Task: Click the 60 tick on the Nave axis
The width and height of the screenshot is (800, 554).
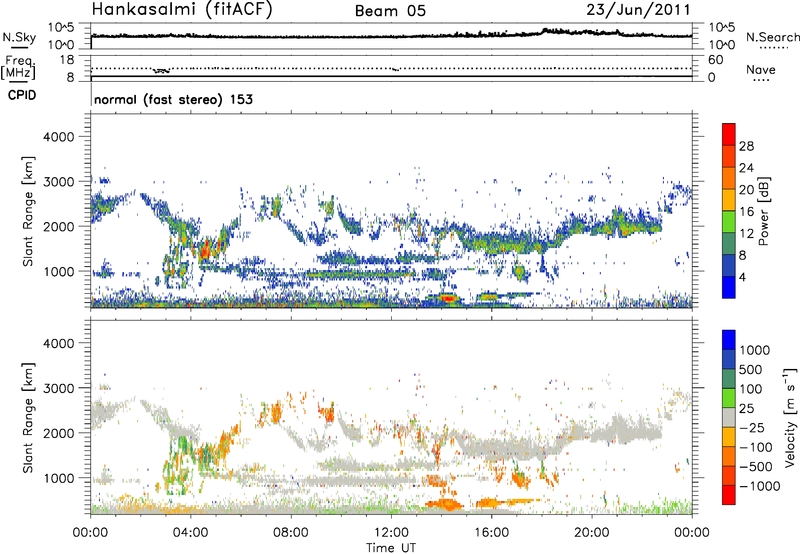Action: (715, 60)
